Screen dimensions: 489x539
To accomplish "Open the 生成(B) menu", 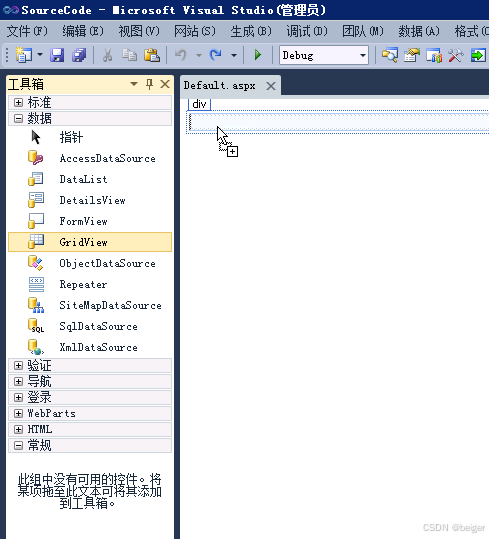I will [251, 31].
